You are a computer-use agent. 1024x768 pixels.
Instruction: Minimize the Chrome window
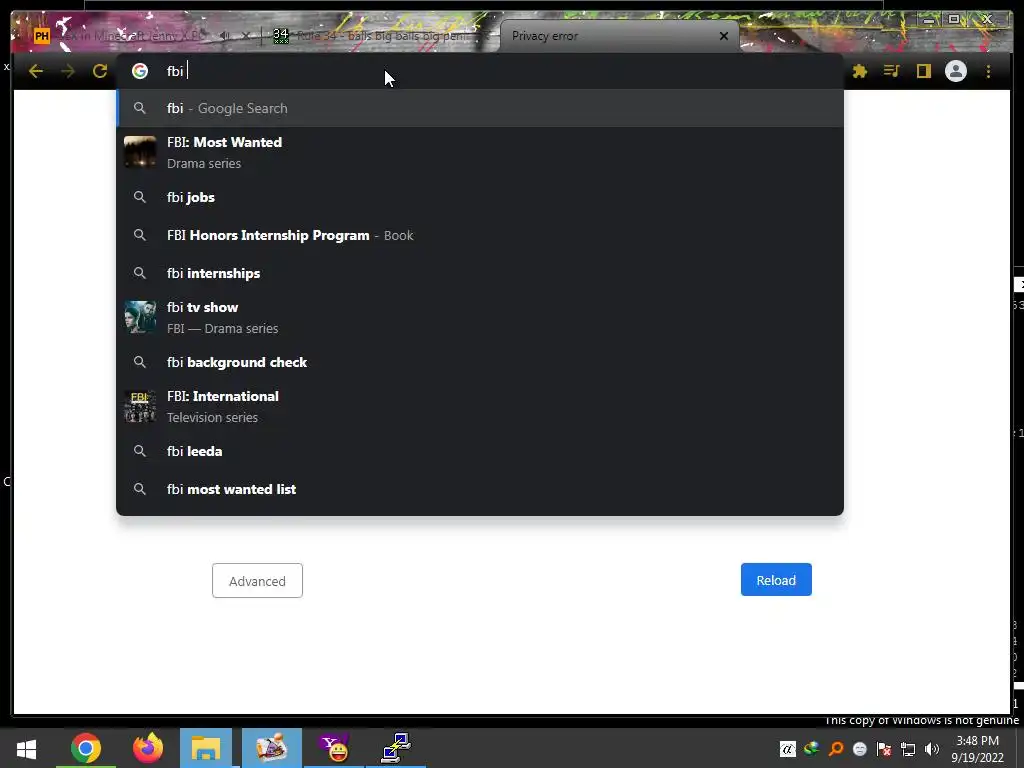tap(927, 20)
